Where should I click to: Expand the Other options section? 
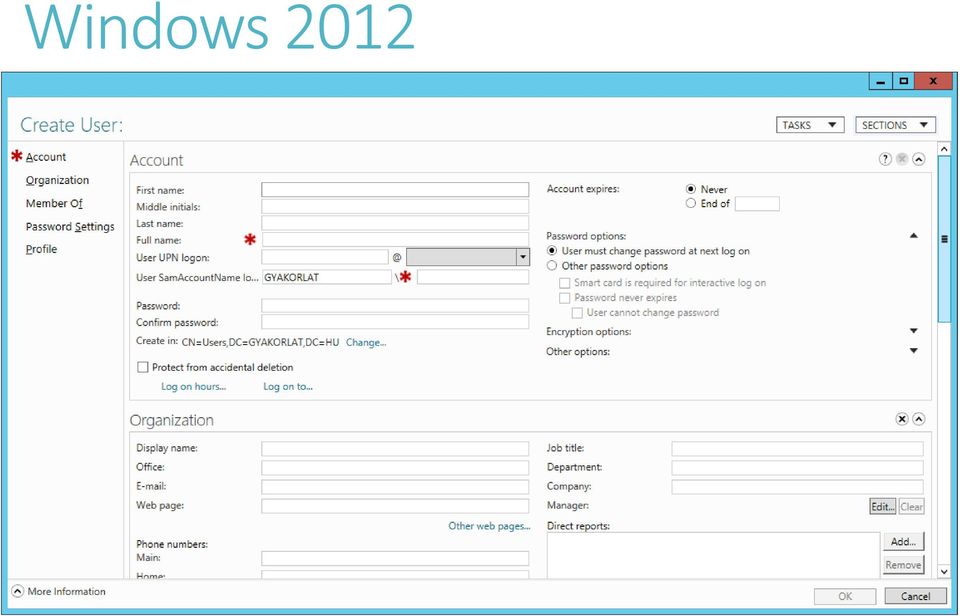[x=913, y=351]
